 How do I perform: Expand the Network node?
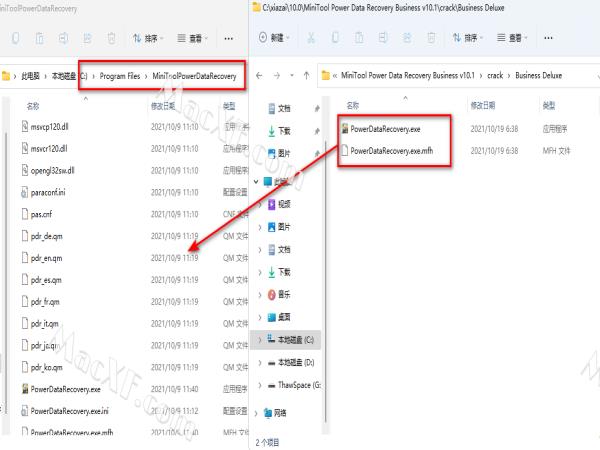tap(256, 413)
